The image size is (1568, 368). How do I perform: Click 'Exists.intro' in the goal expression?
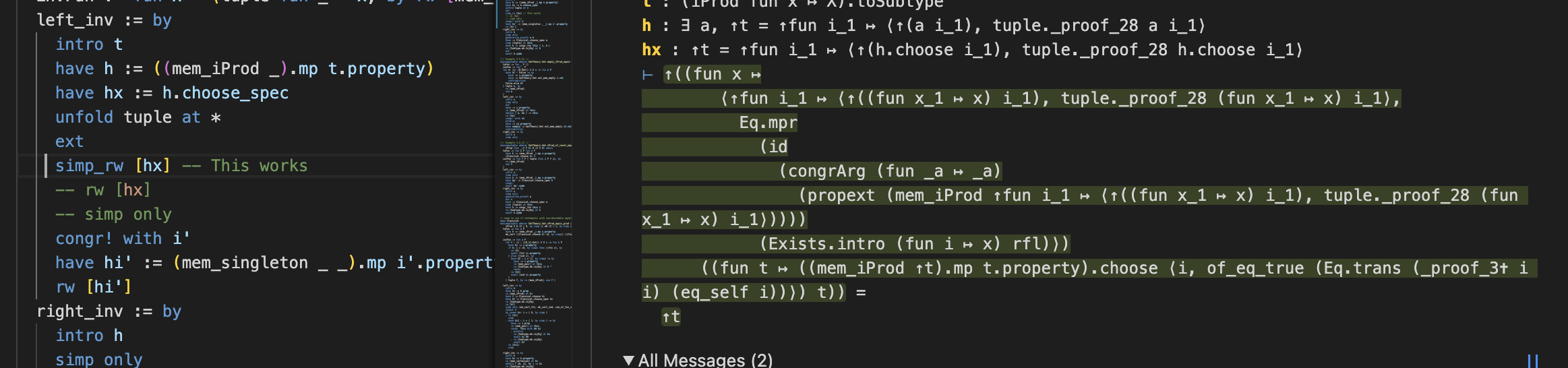826,244
